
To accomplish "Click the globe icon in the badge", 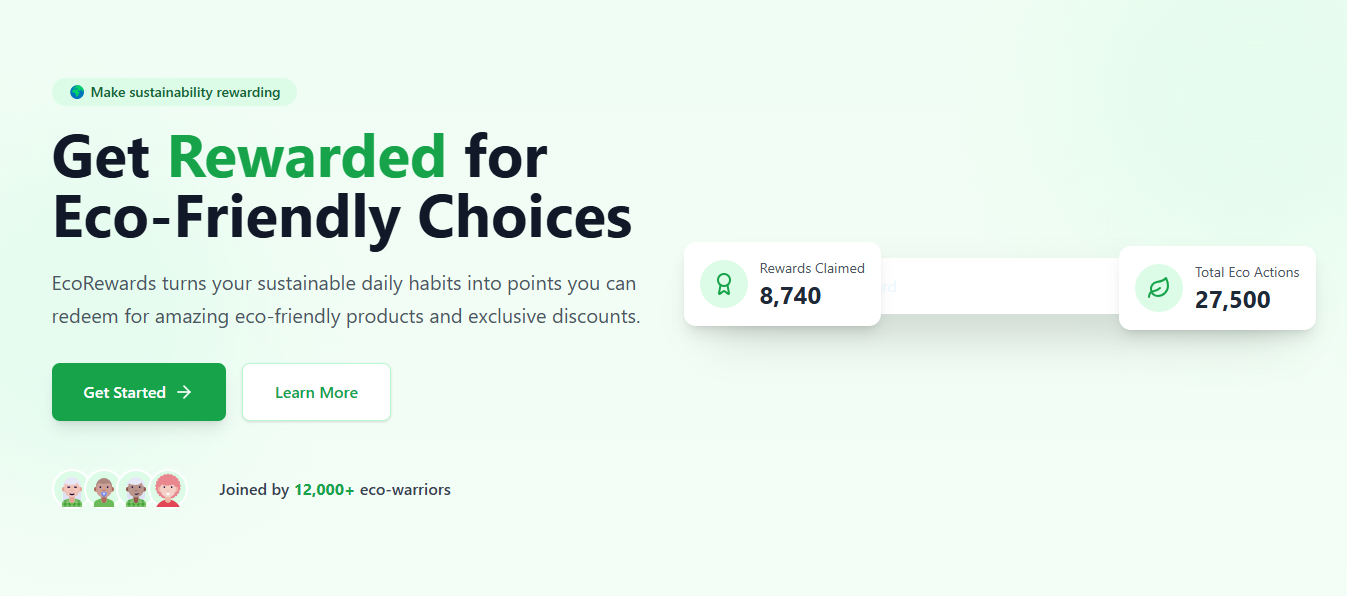I will (77, 91).
